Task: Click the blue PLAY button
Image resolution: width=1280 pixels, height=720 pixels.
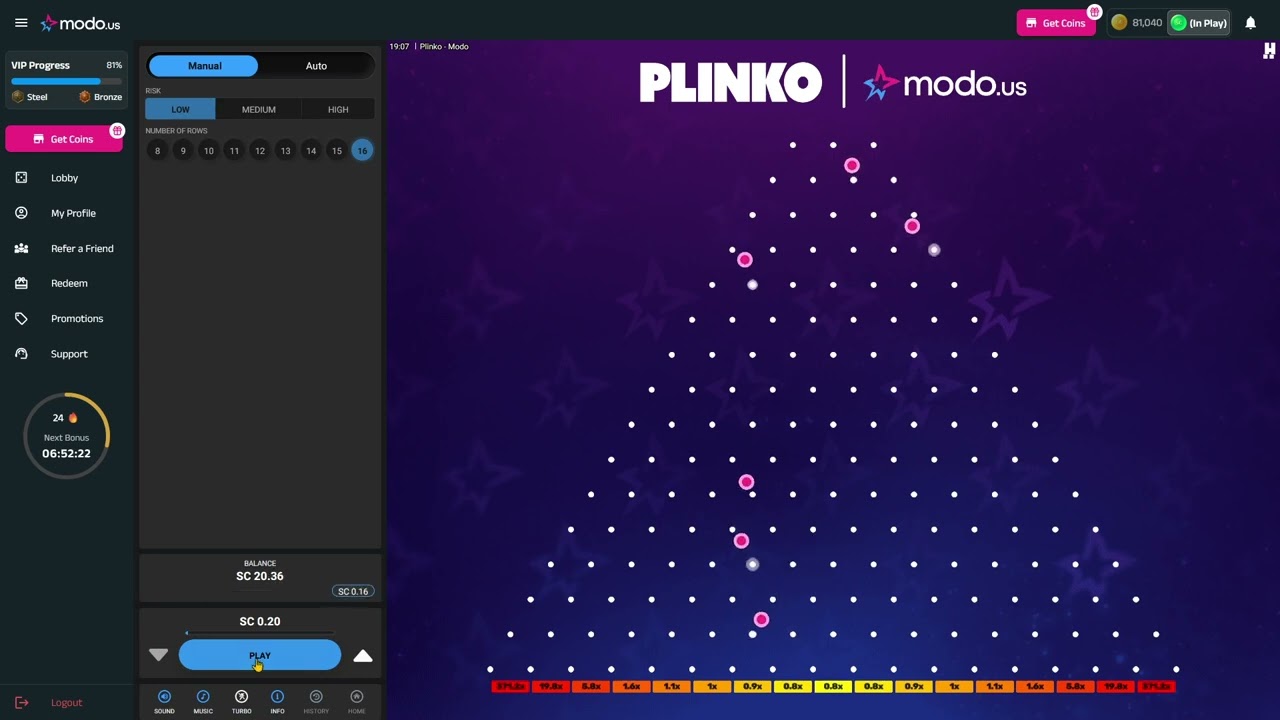Action: [x=260, y=656]
